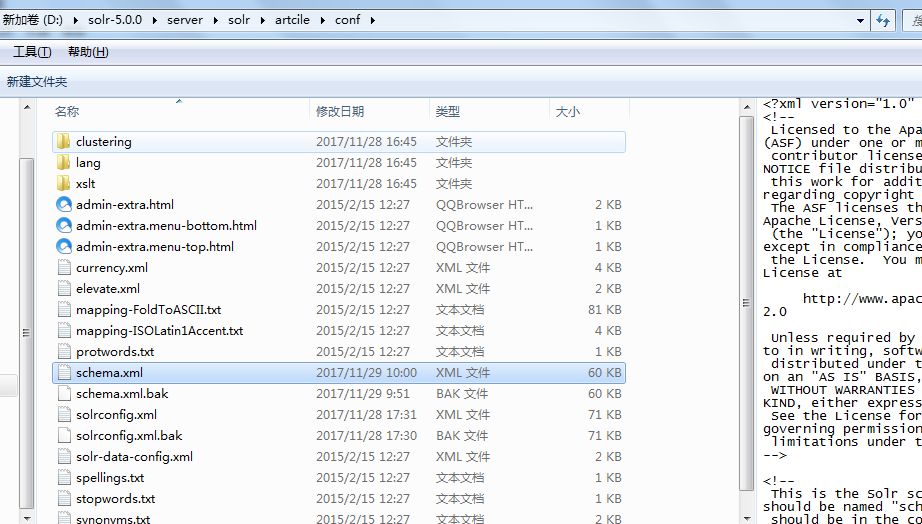Select the lang folder name
This screenshot has height=524, width=922.
pos(88,163)
